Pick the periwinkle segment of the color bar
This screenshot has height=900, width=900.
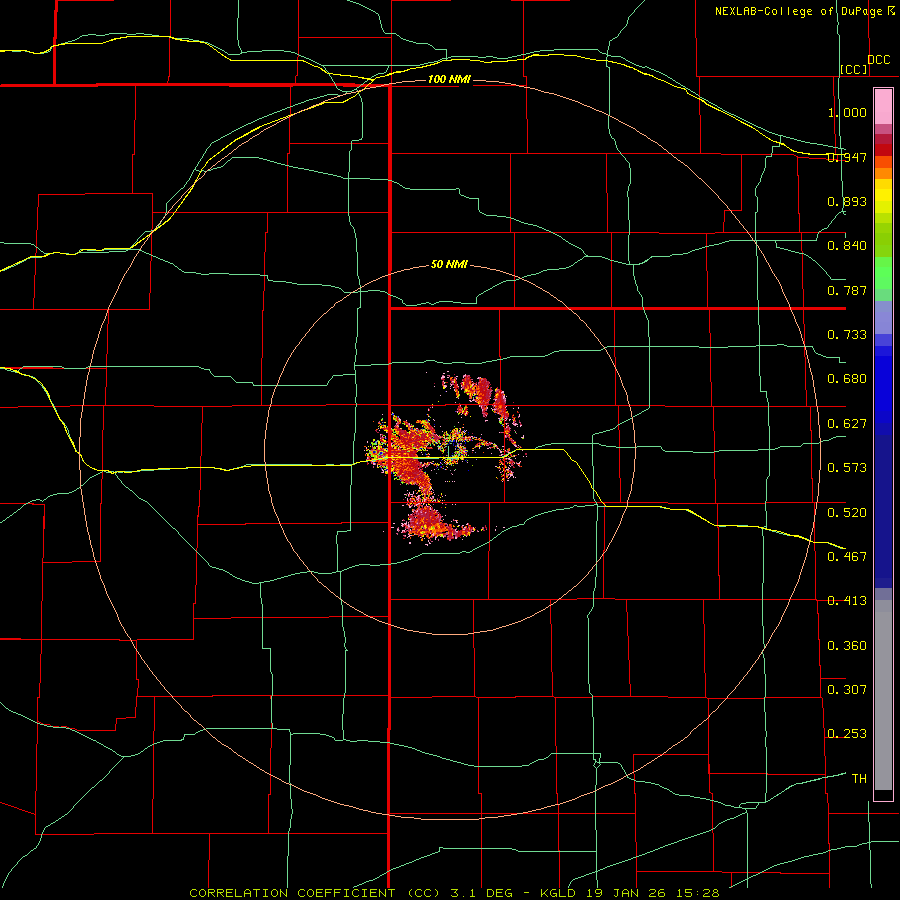(883, 317)
